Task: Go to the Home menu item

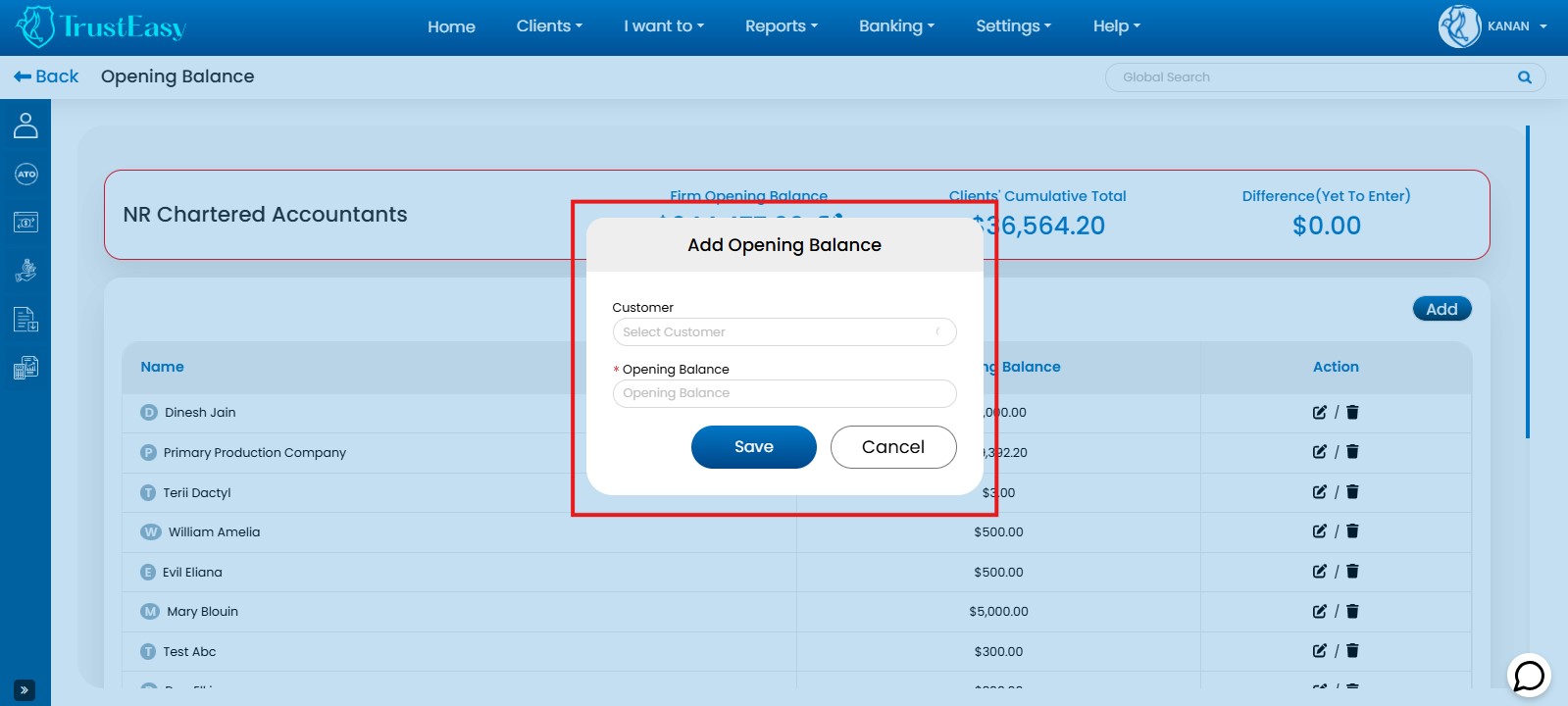Action: pyautogui.click(x=451, y=26)
